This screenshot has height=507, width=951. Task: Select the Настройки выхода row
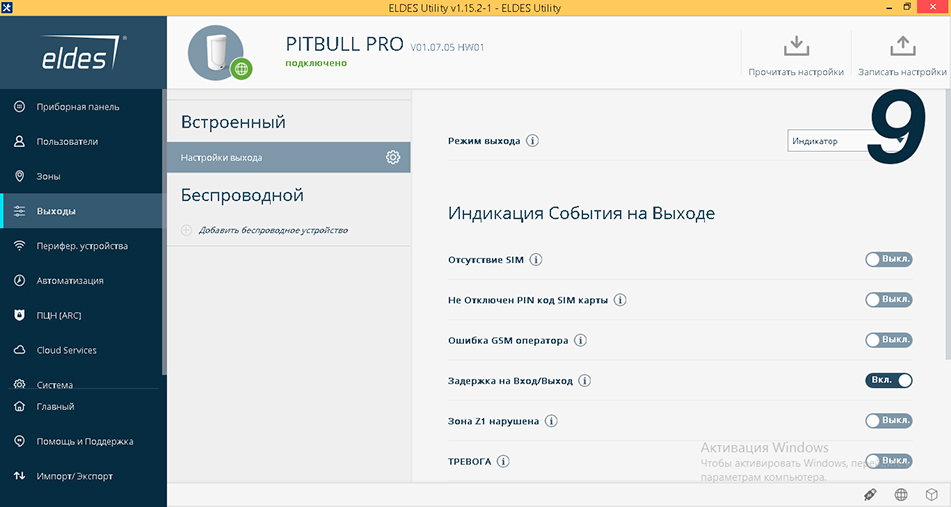[x=289, y=157]
